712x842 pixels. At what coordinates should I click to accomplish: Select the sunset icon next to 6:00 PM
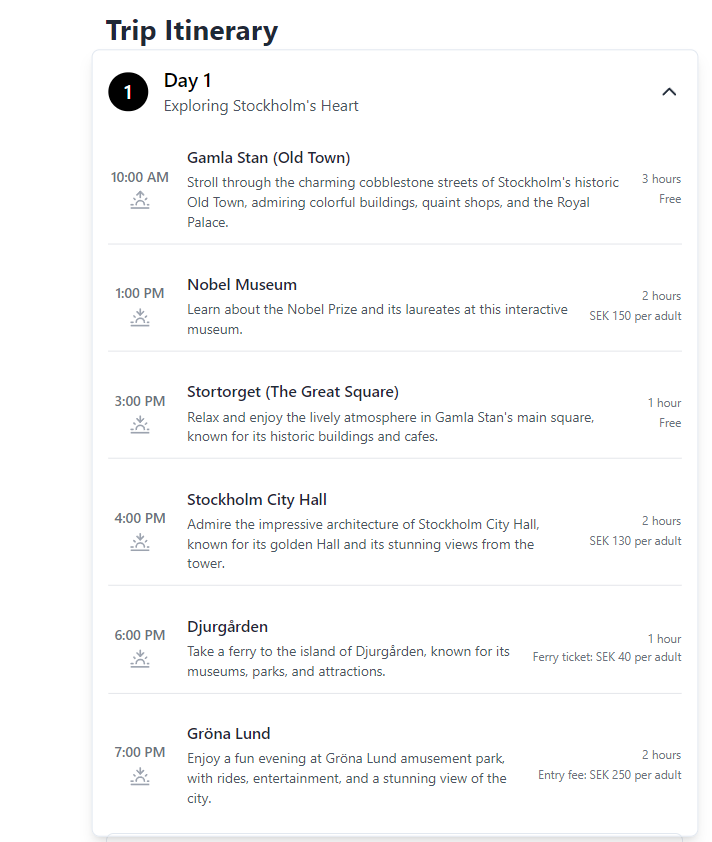(140, 659)
